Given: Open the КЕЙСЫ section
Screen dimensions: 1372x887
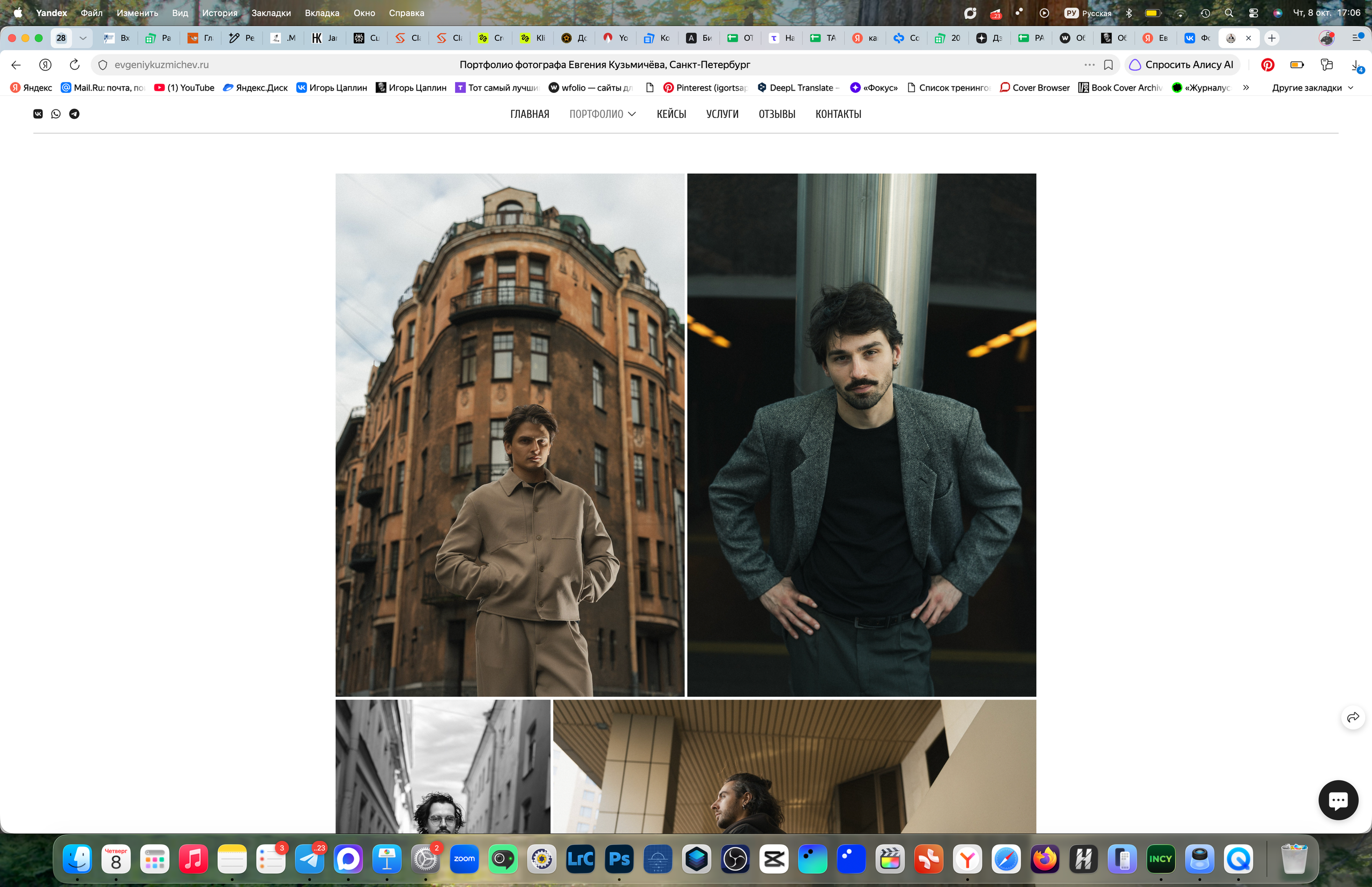Looking at the screenshot, I should pyautogui.click(x=671, y=114).
